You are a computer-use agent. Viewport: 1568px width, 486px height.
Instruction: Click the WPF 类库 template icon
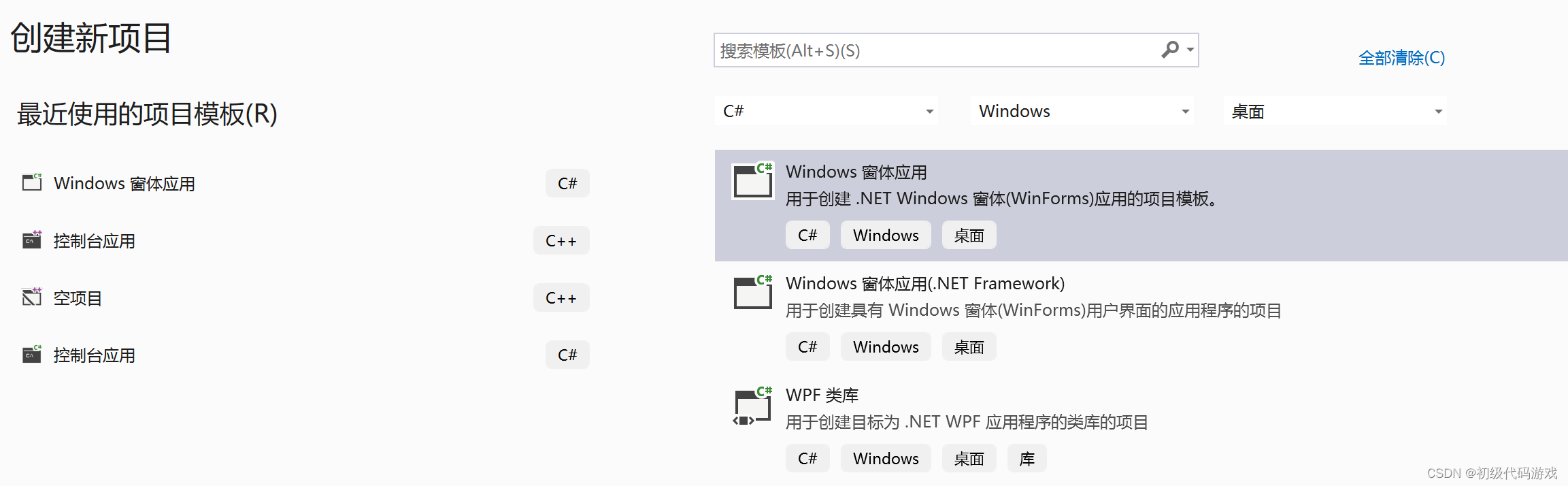[753, 406]
